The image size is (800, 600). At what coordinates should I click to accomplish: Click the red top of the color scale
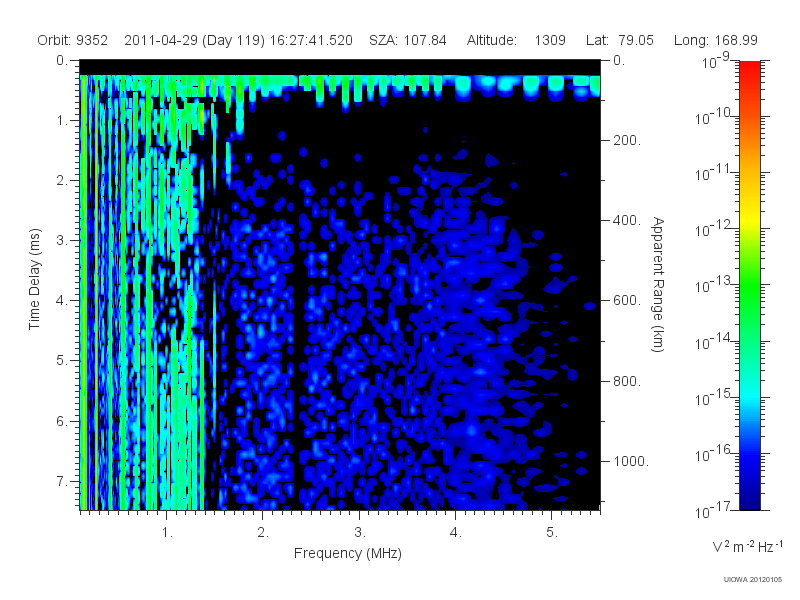point(750,71)
